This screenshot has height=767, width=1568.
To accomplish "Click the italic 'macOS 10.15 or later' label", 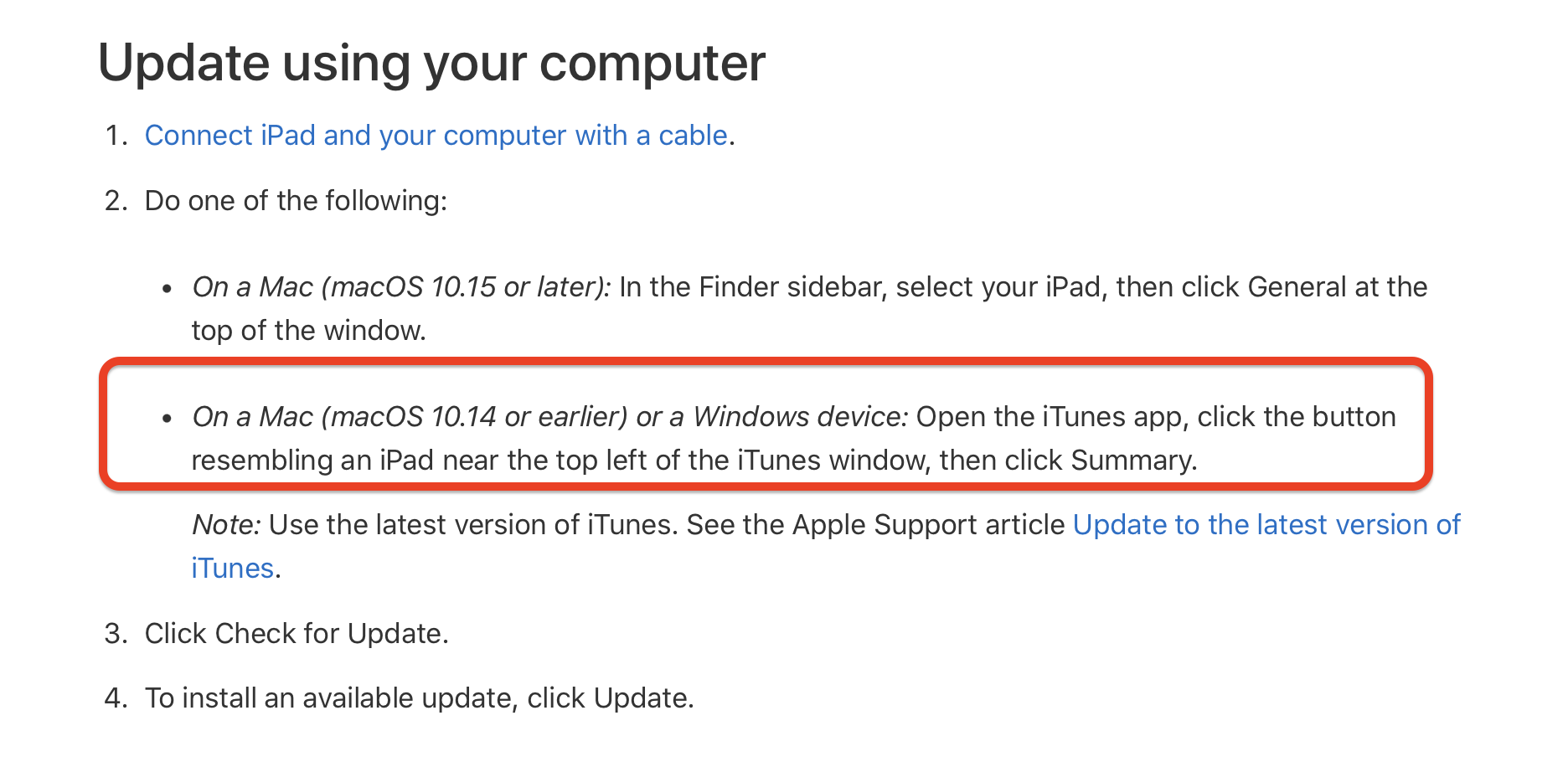I will (400, 287).
